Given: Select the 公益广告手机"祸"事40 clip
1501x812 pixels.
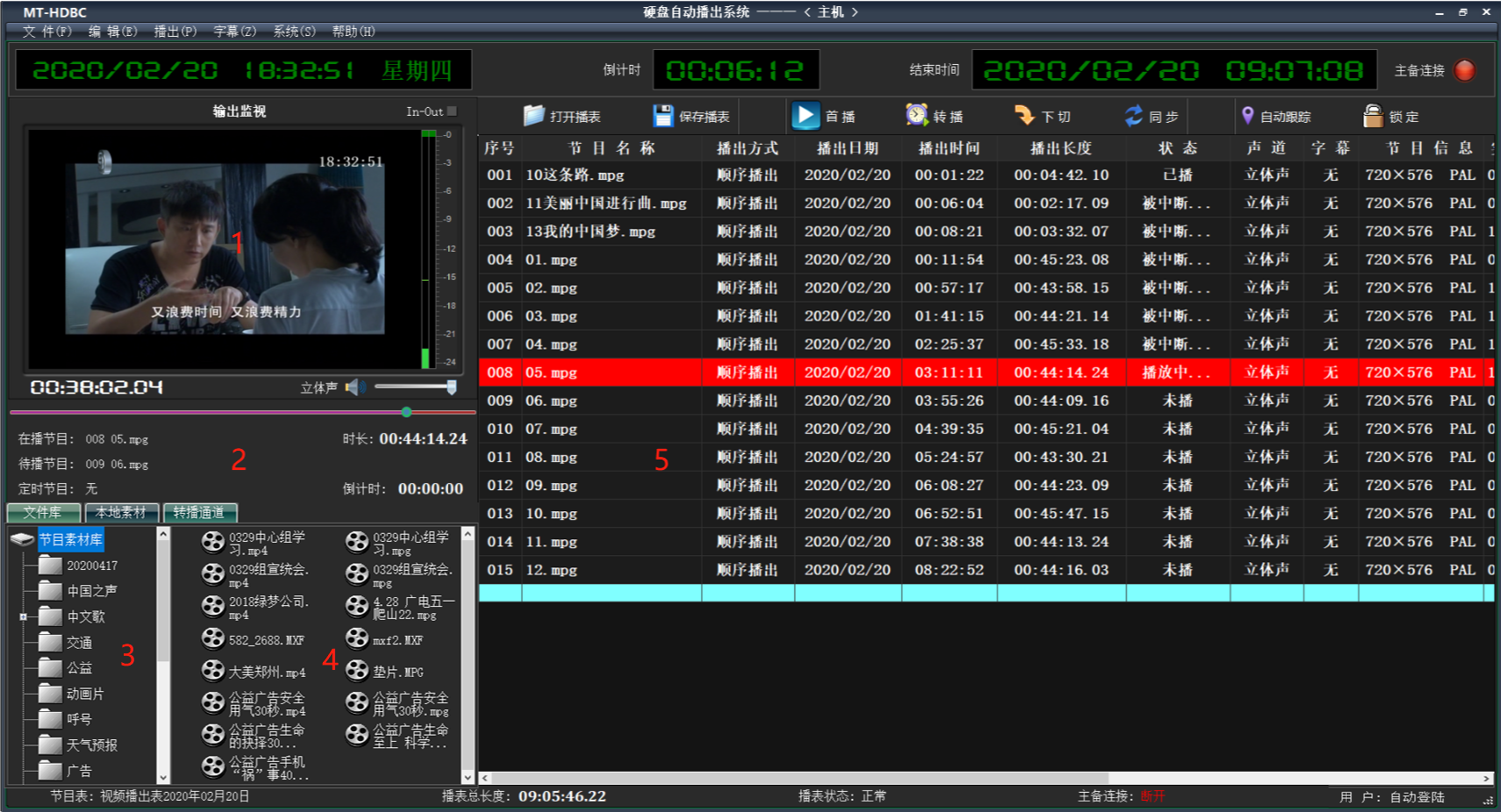Looking at the screenshot, I should point(254,767).
